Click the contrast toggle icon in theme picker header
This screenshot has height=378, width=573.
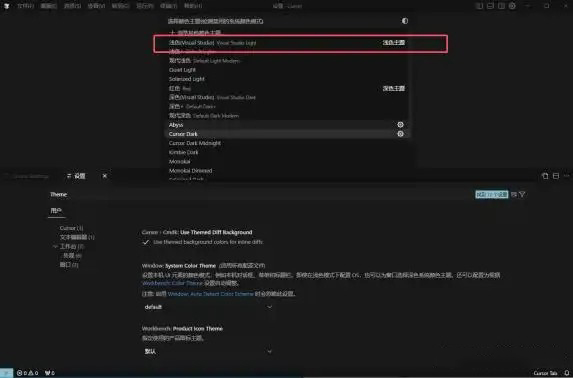405,21
